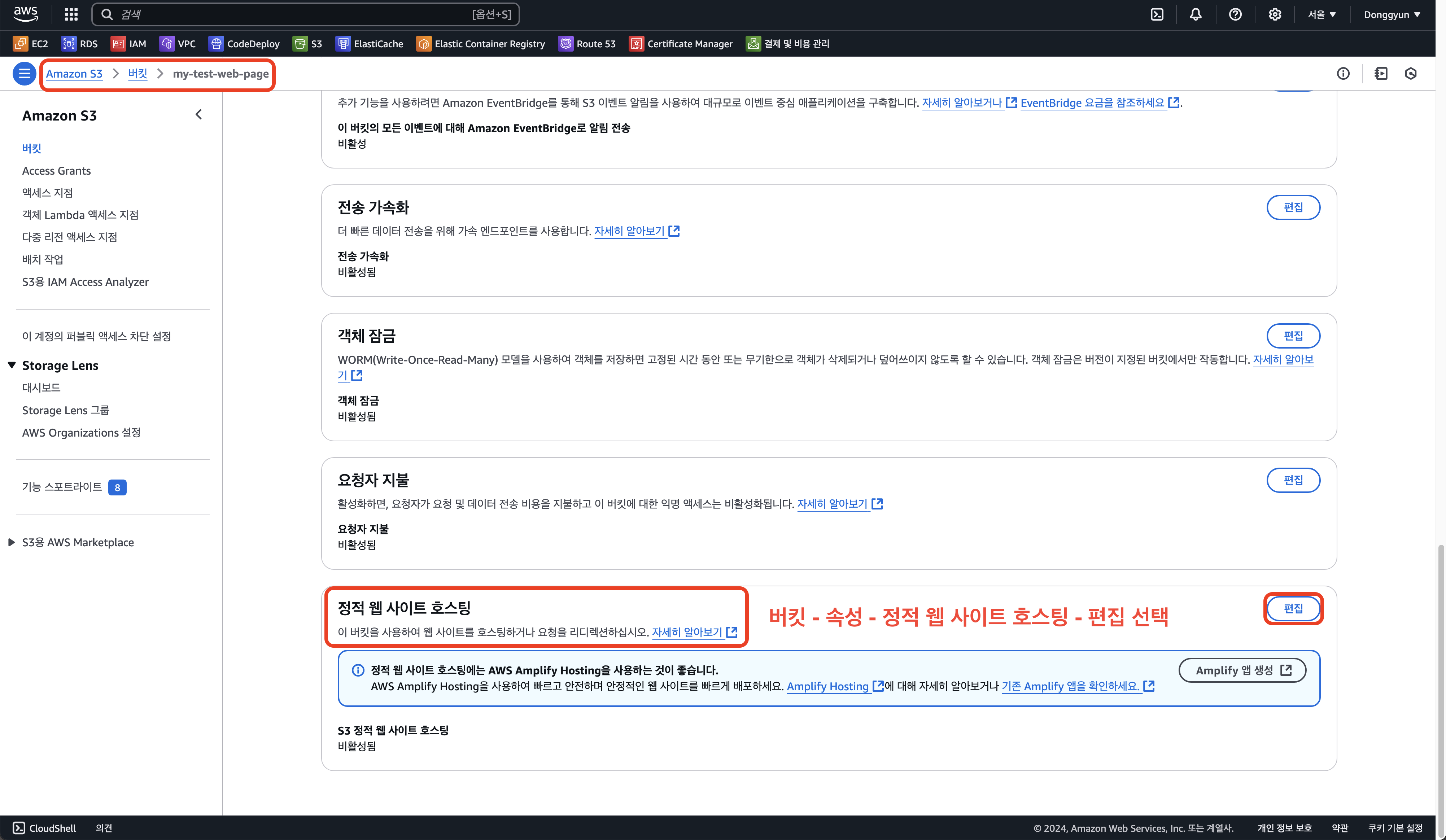
Task: Select 버킷 in the sidebar
Action: click(x=31, y=149)
